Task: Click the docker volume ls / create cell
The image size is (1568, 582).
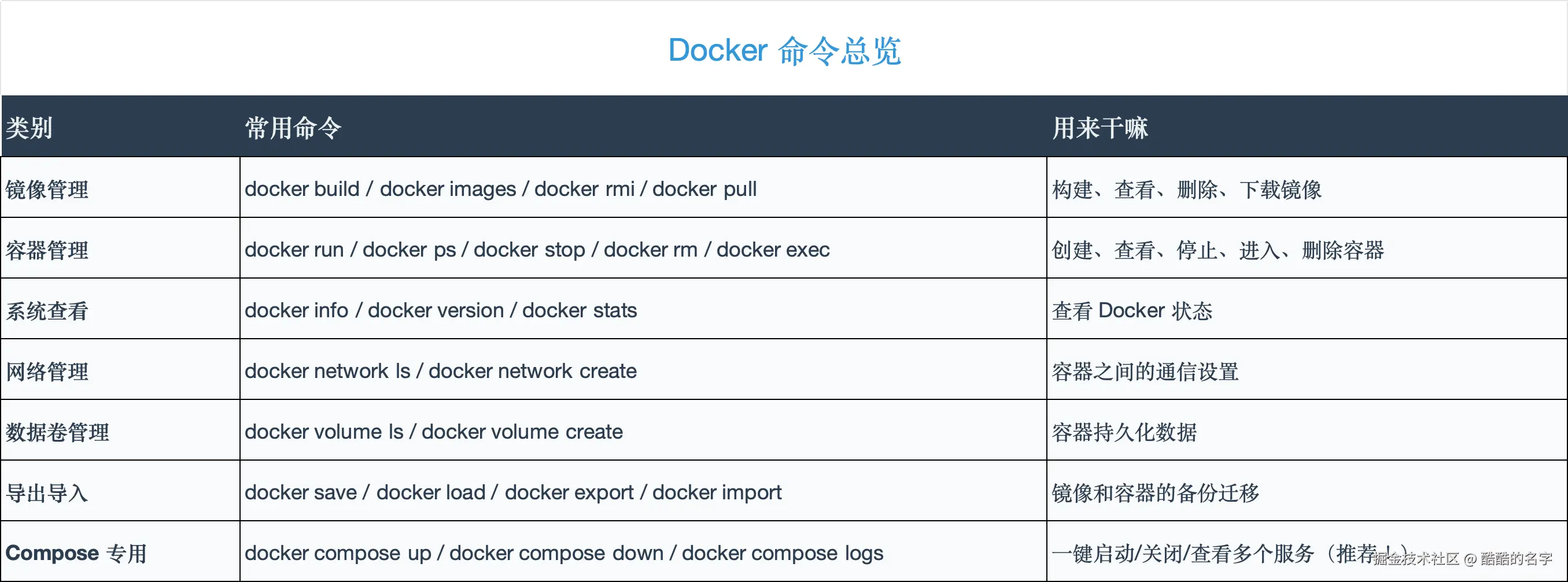Action: pyautogui.click(x=433, y=432)
